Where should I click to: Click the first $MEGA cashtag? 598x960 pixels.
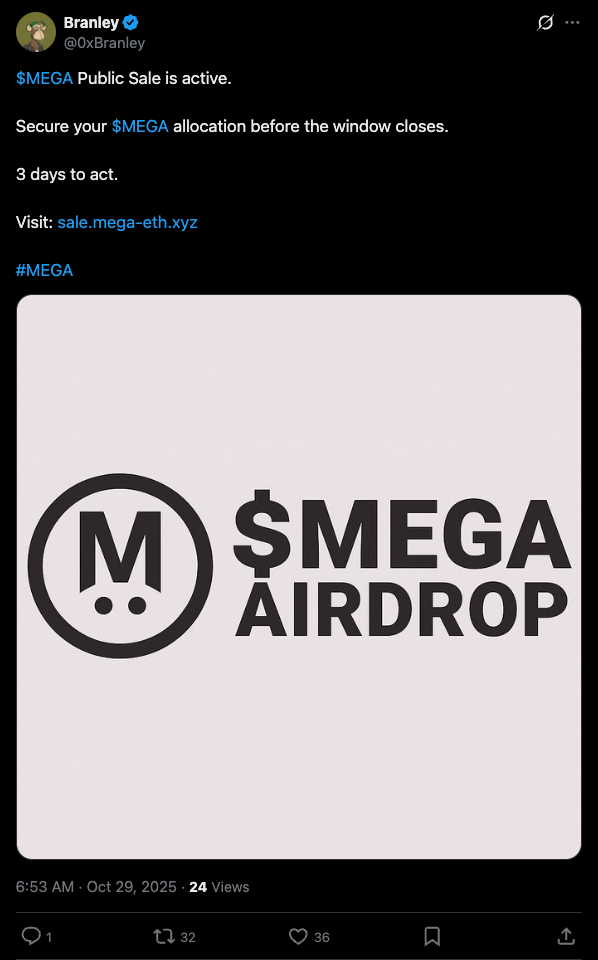click(44, 78)
